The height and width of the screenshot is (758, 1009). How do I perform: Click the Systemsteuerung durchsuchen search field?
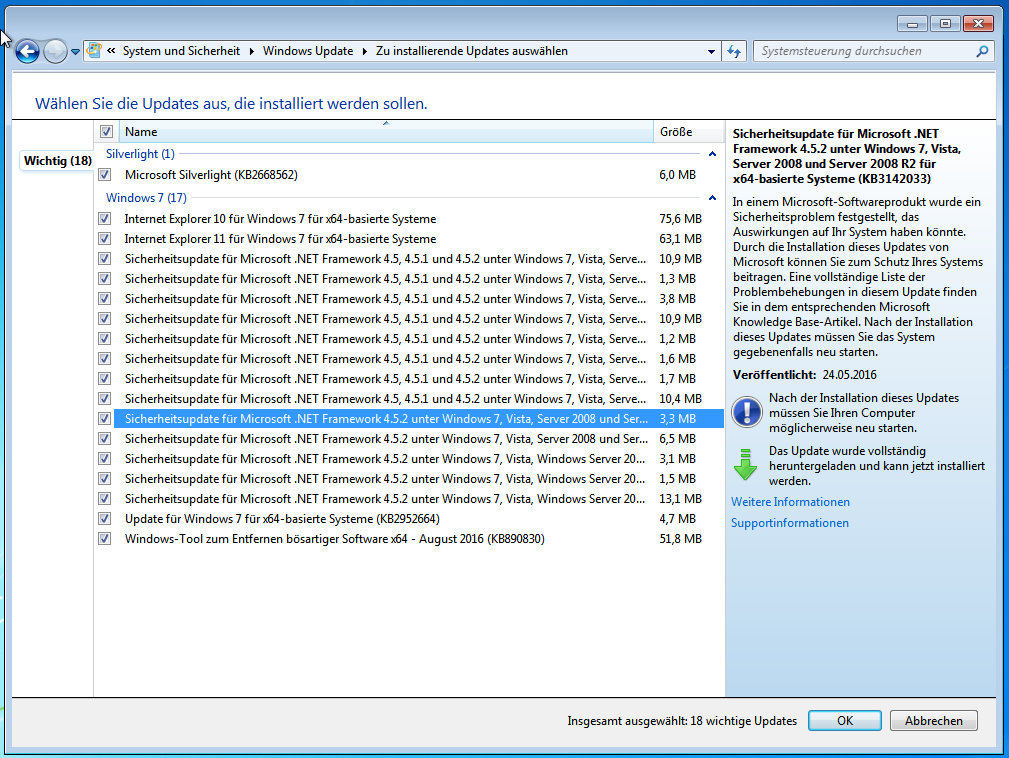click(x=865, y=51)
